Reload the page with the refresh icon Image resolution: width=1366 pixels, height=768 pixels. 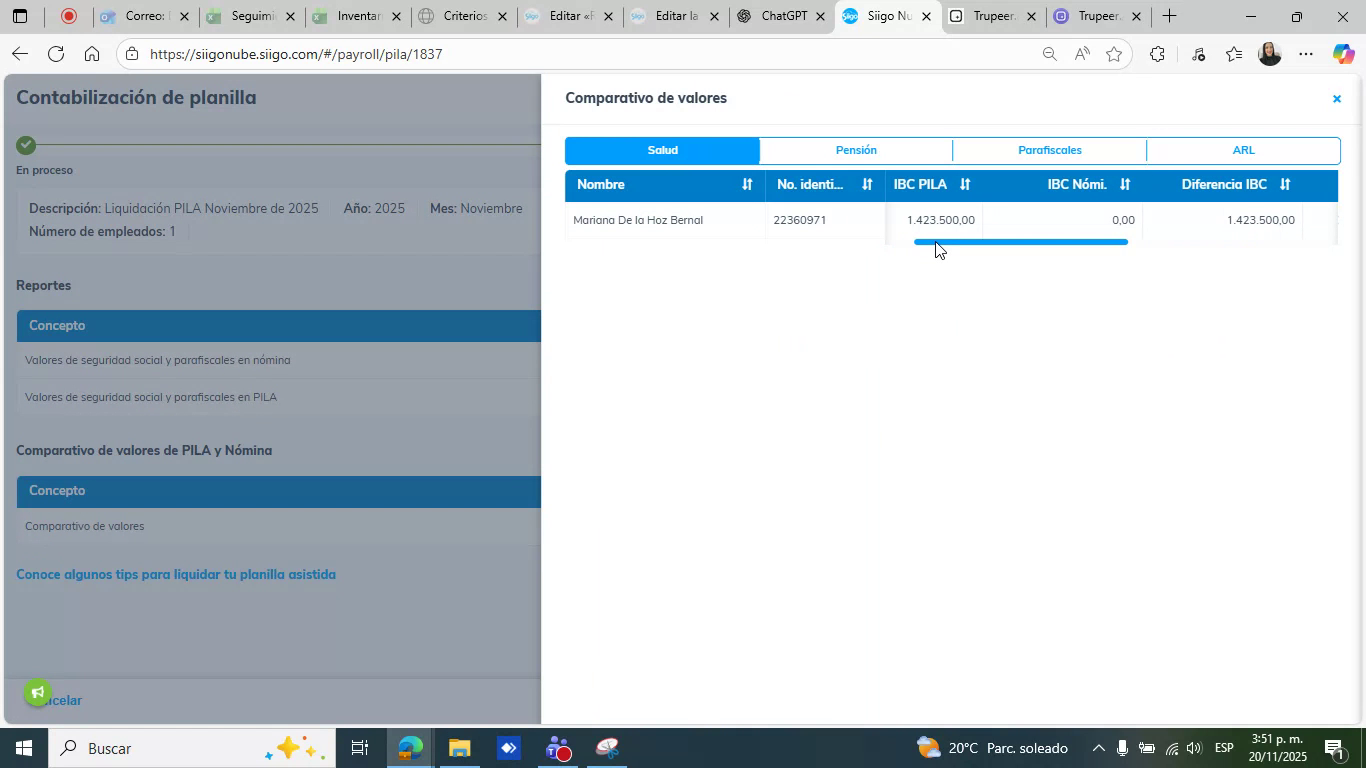point(56,54)
